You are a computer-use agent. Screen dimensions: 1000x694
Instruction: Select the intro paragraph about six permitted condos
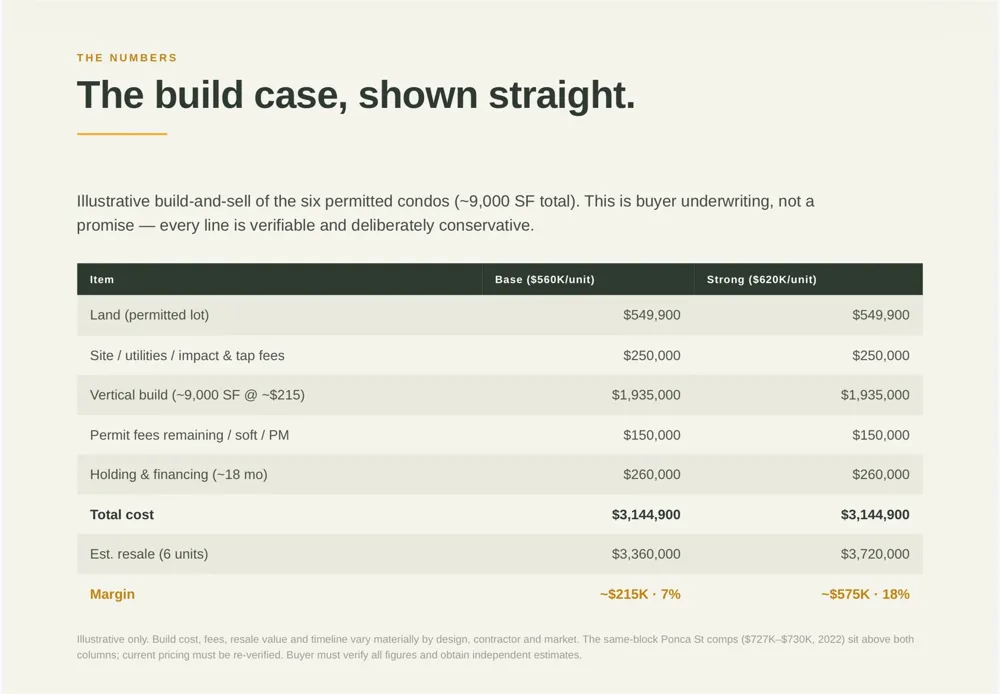click(x=446, y=213)
